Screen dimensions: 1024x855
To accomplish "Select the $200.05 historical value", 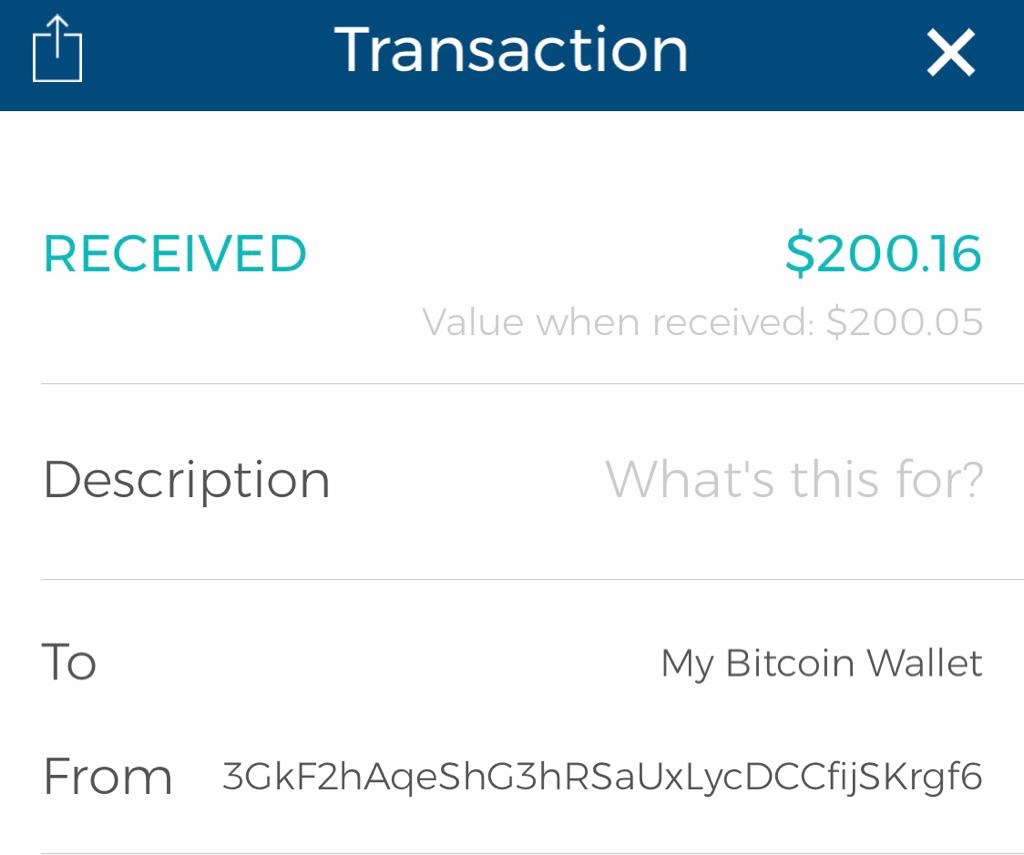I will click(905, 323).
